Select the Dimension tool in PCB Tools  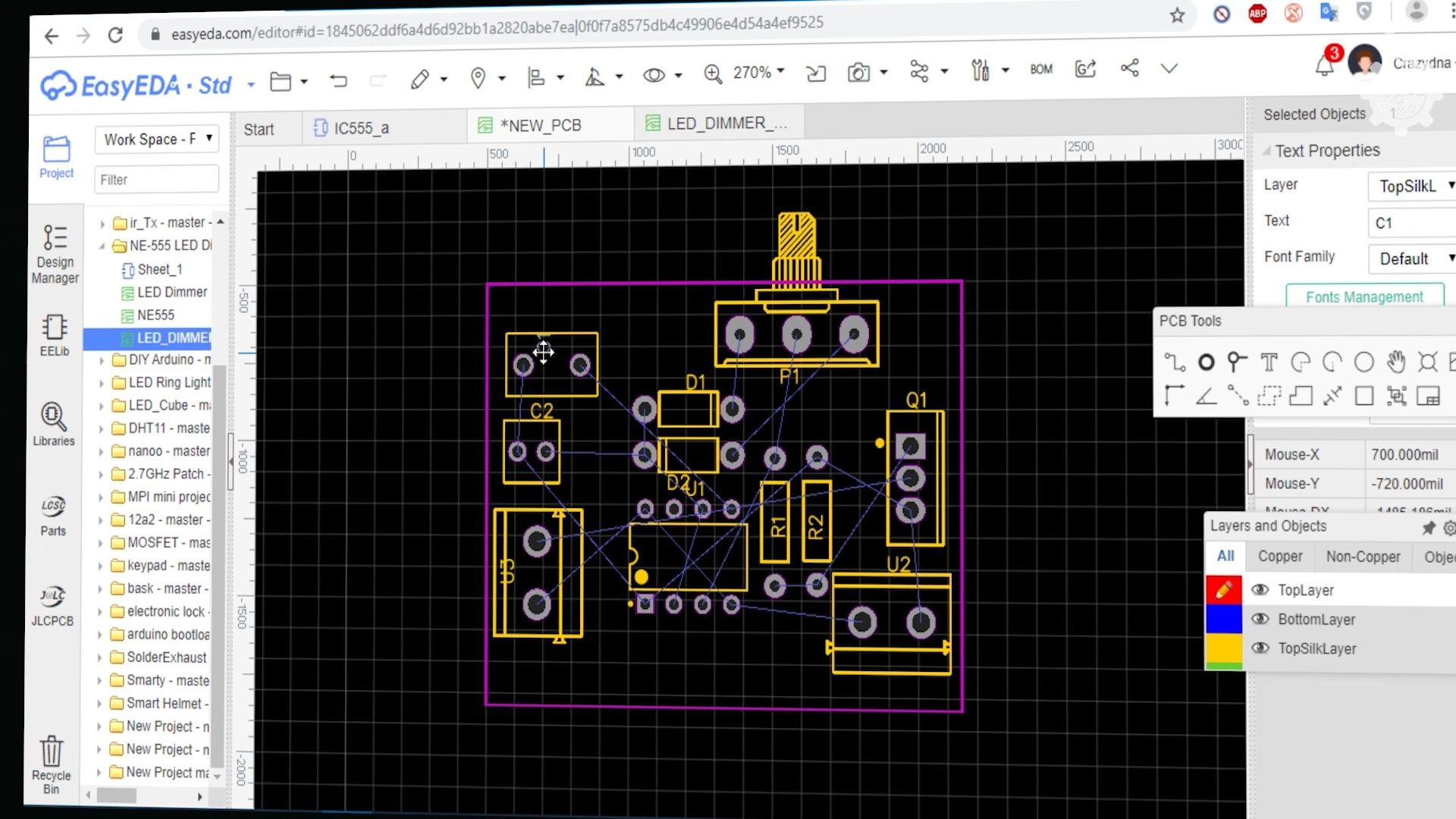pyautogui.click(x=1333, y=395)
